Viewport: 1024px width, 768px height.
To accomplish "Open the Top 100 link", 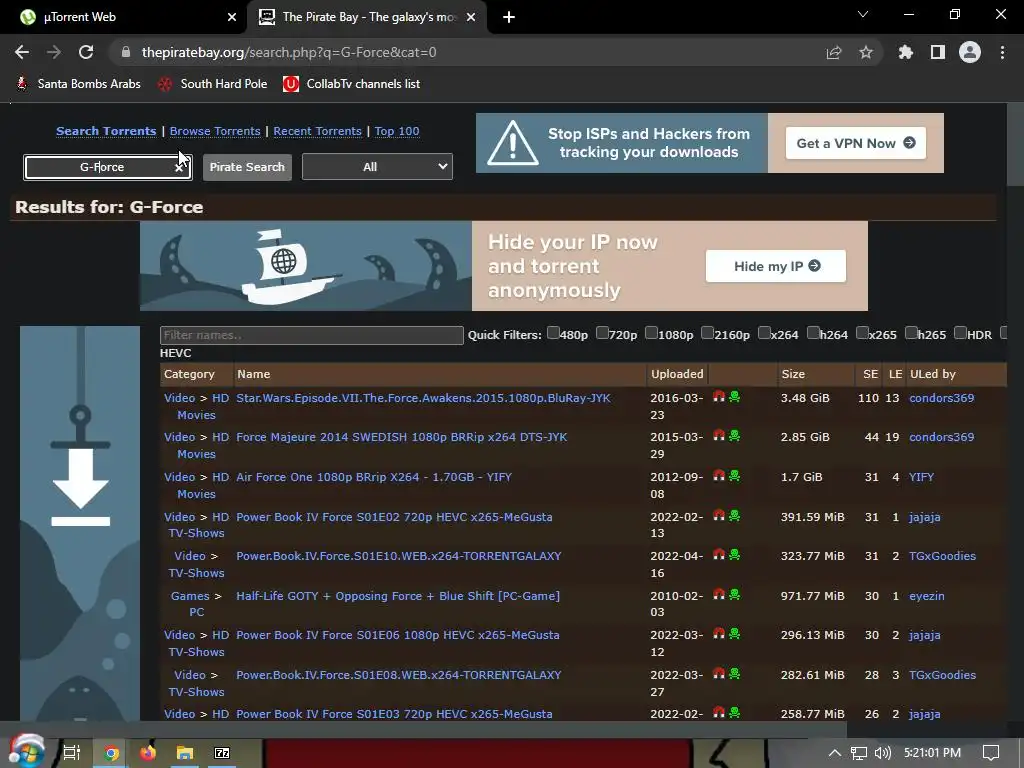I will tap(397, 131).
